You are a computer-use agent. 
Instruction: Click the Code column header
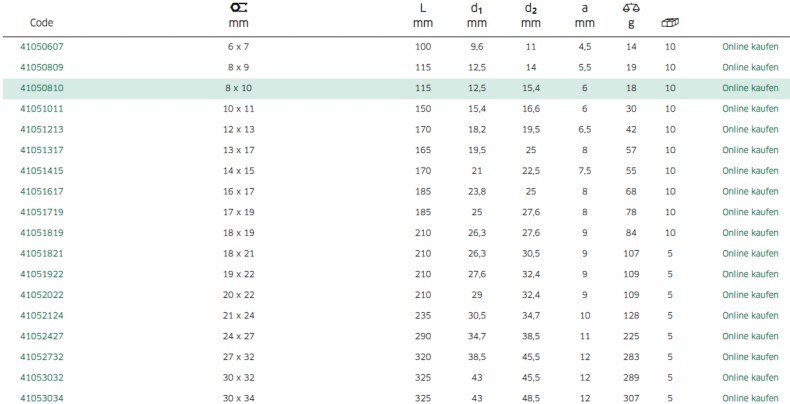pos(42,21)
